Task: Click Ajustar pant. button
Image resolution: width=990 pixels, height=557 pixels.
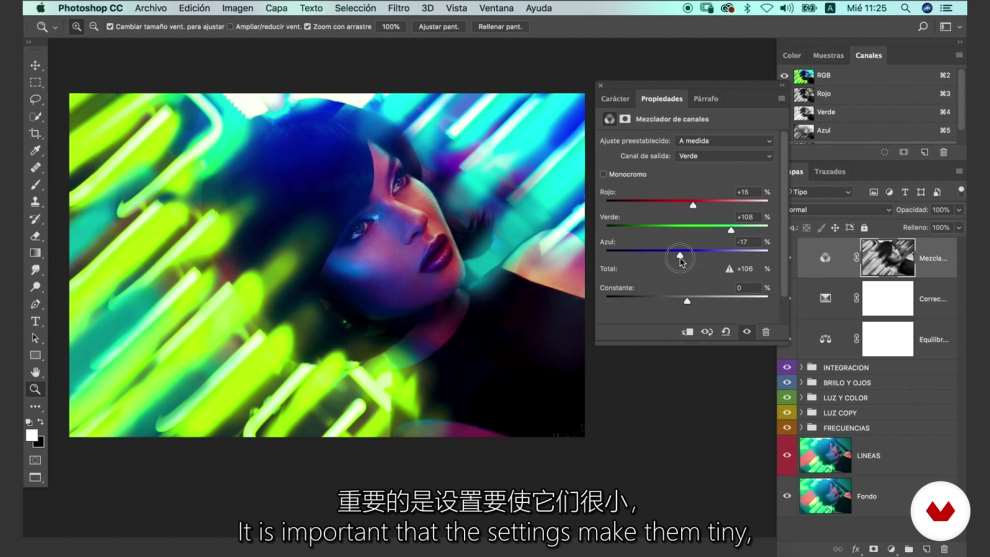Action: click(x=439, y=27)
